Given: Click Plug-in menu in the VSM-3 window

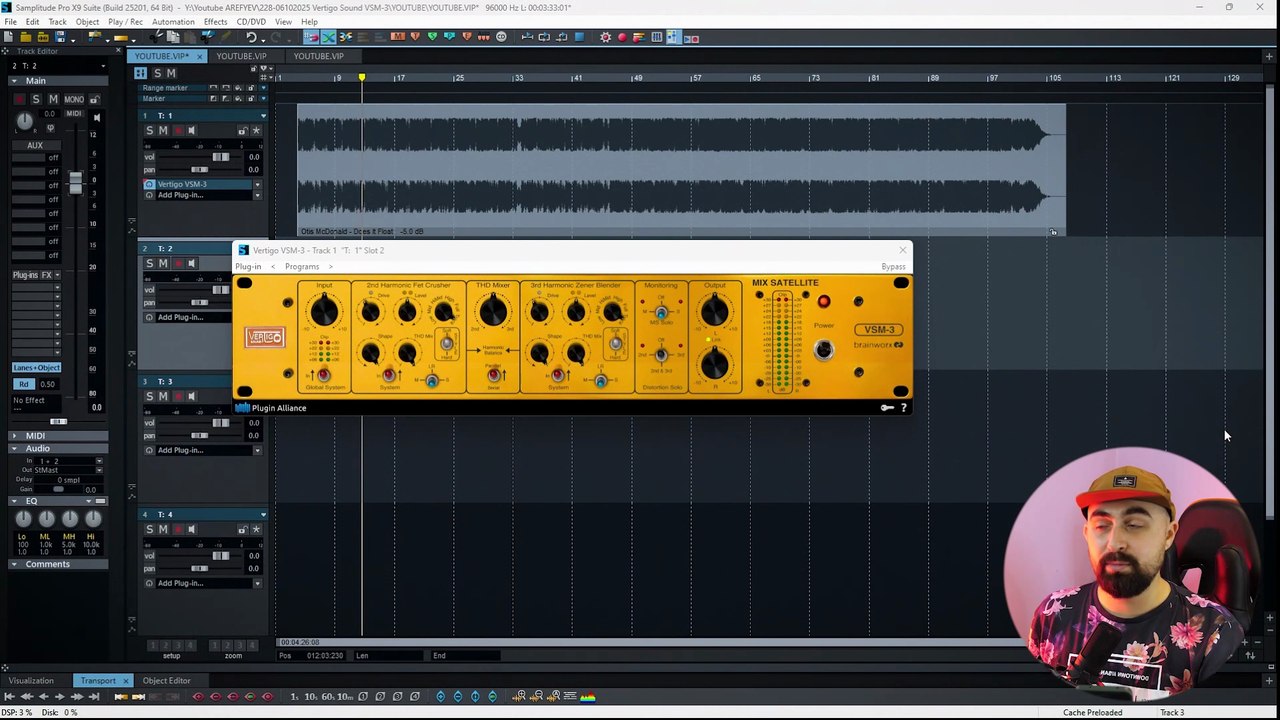Looking at the screenshot, I should (248, 266).
